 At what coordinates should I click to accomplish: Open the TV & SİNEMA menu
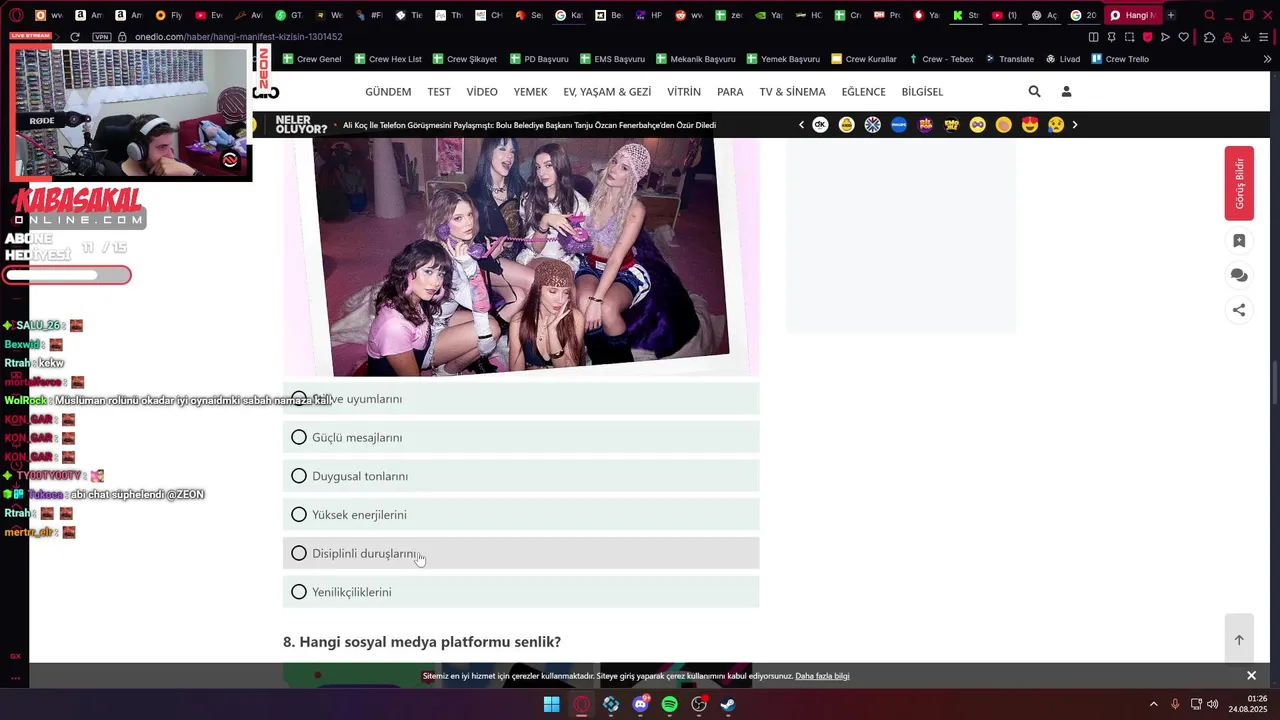click(792, 92)
